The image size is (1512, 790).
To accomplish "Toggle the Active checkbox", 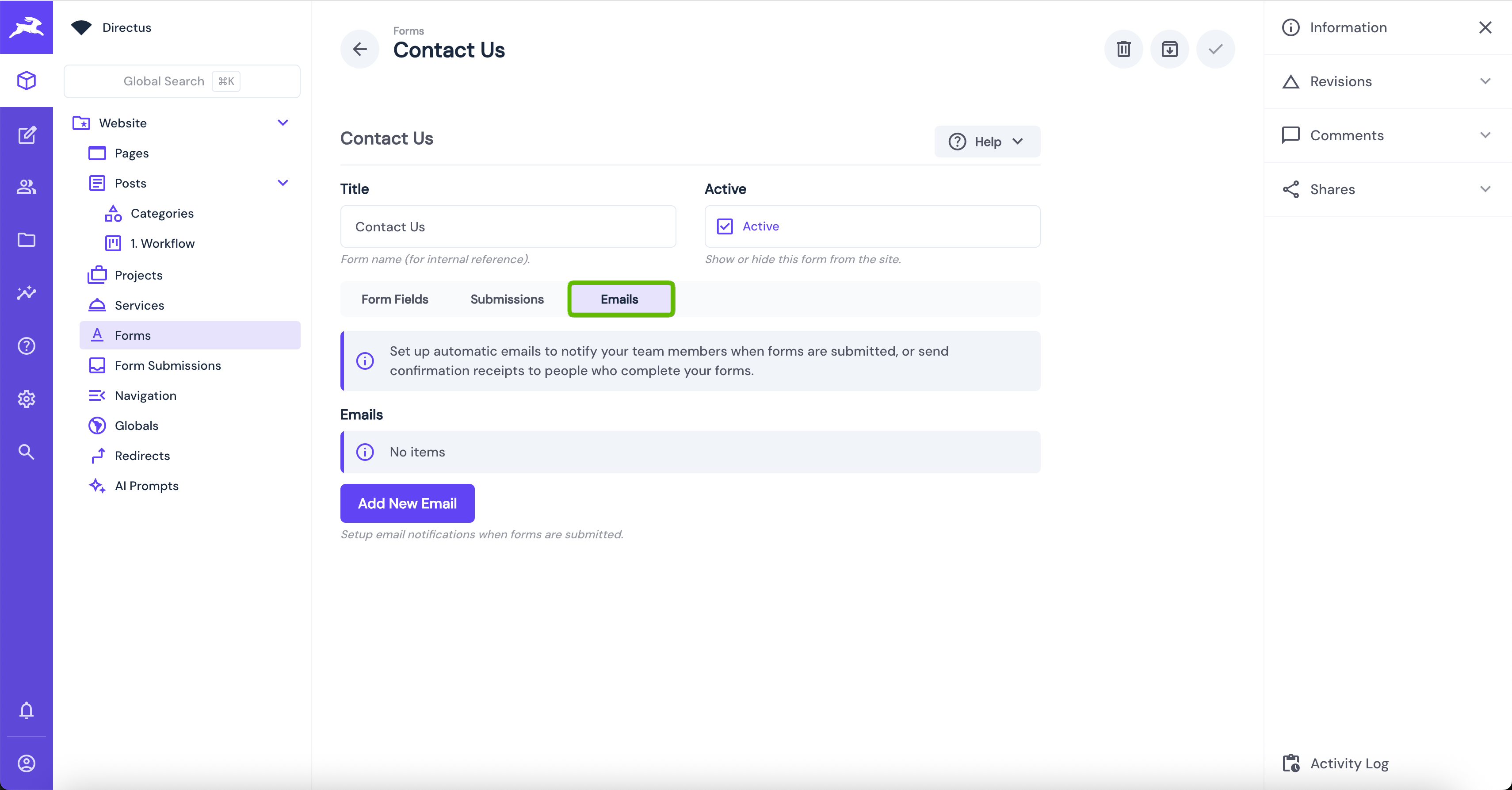I will coord(725,226).
